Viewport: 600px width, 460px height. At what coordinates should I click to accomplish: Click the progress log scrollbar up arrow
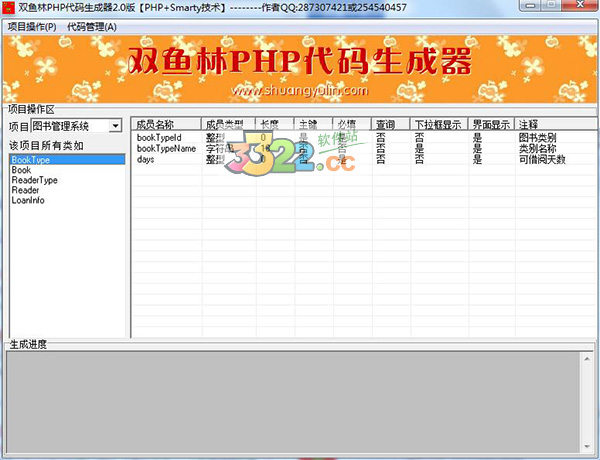587,359
